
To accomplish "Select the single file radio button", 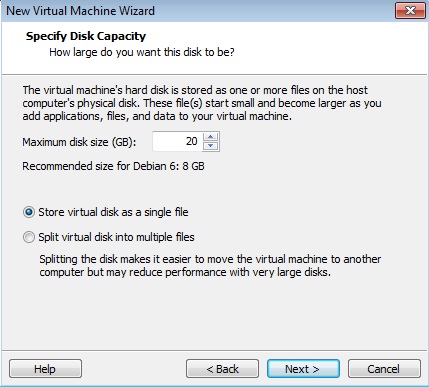I will pyautogui.click(x=29, y=212).
